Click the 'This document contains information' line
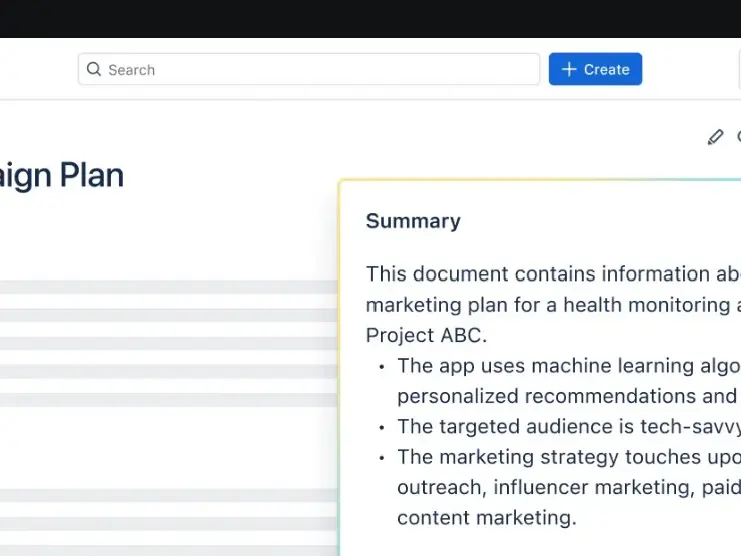This screenshot has height=556, width=741. click(552, 274)
